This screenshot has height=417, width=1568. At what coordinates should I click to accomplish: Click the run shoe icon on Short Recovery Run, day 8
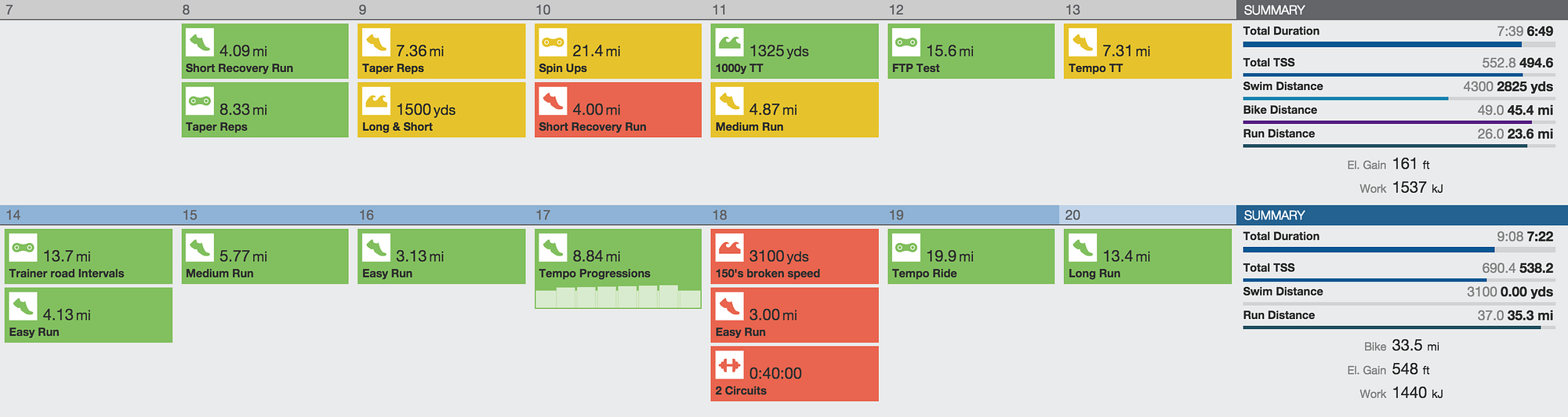click(x=200, y=42)
